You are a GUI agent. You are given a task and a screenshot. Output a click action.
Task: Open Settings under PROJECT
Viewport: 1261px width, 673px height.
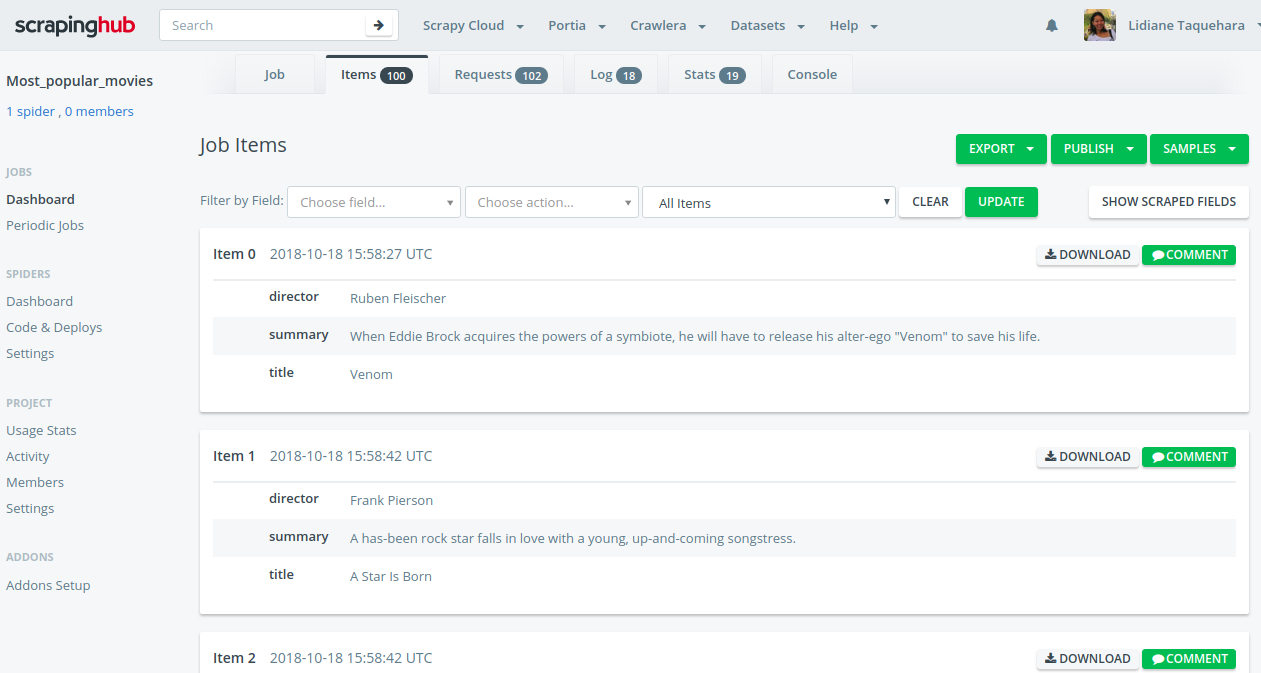[30, 509]
